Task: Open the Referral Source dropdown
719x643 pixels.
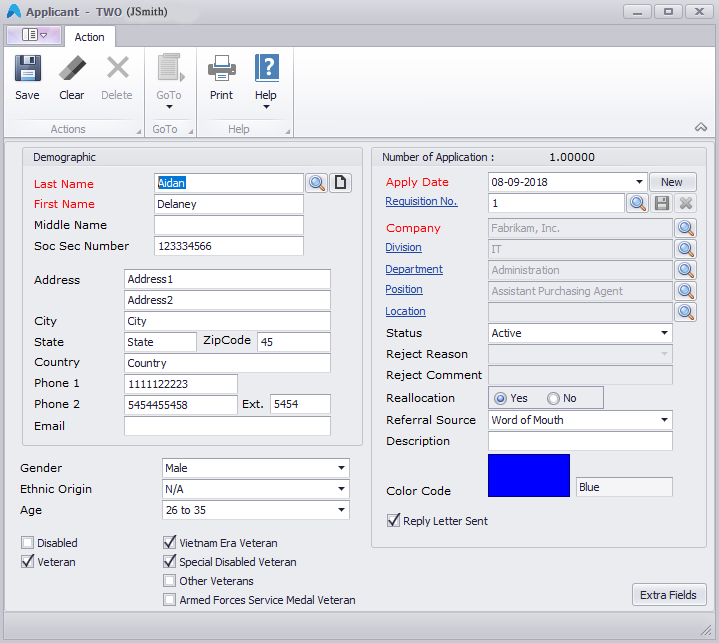Action: 664,420
